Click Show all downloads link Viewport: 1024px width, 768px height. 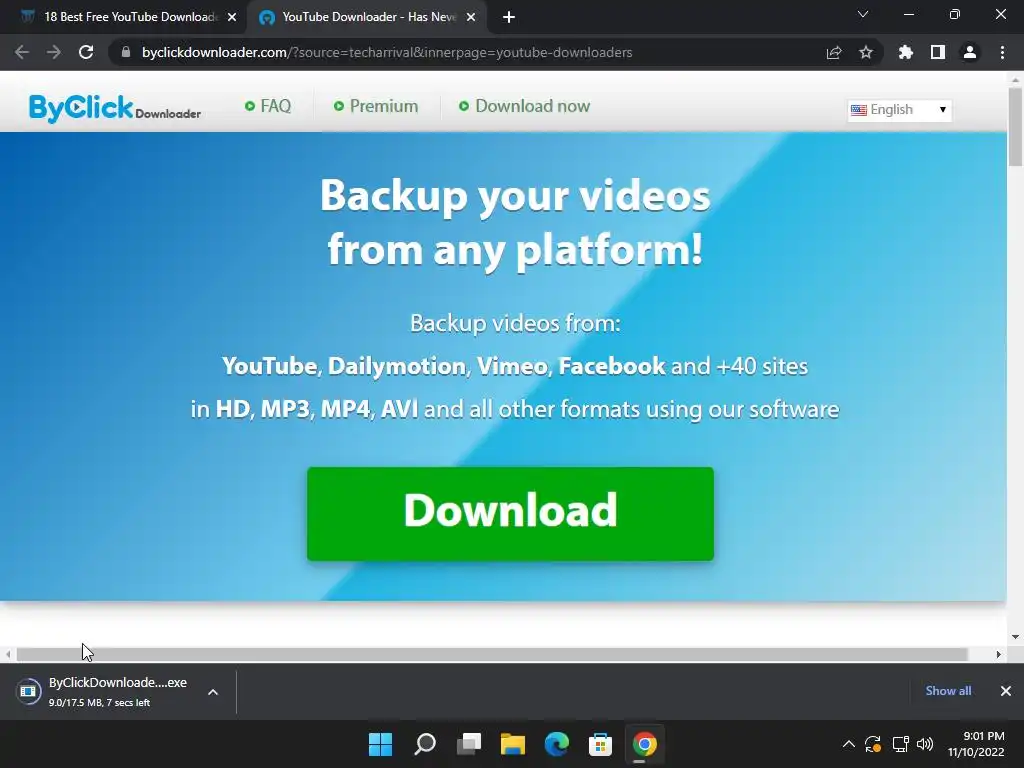point(948,691)
